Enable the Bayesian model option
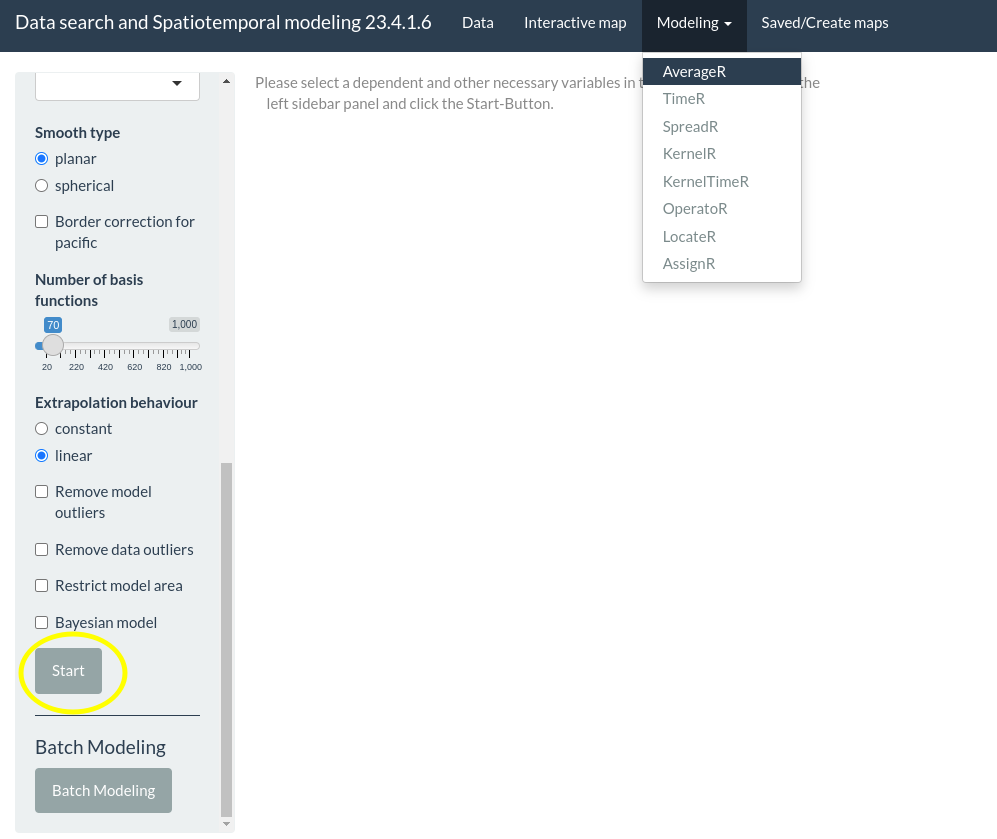This screenshot has height=839, width=997. (41, 622)
